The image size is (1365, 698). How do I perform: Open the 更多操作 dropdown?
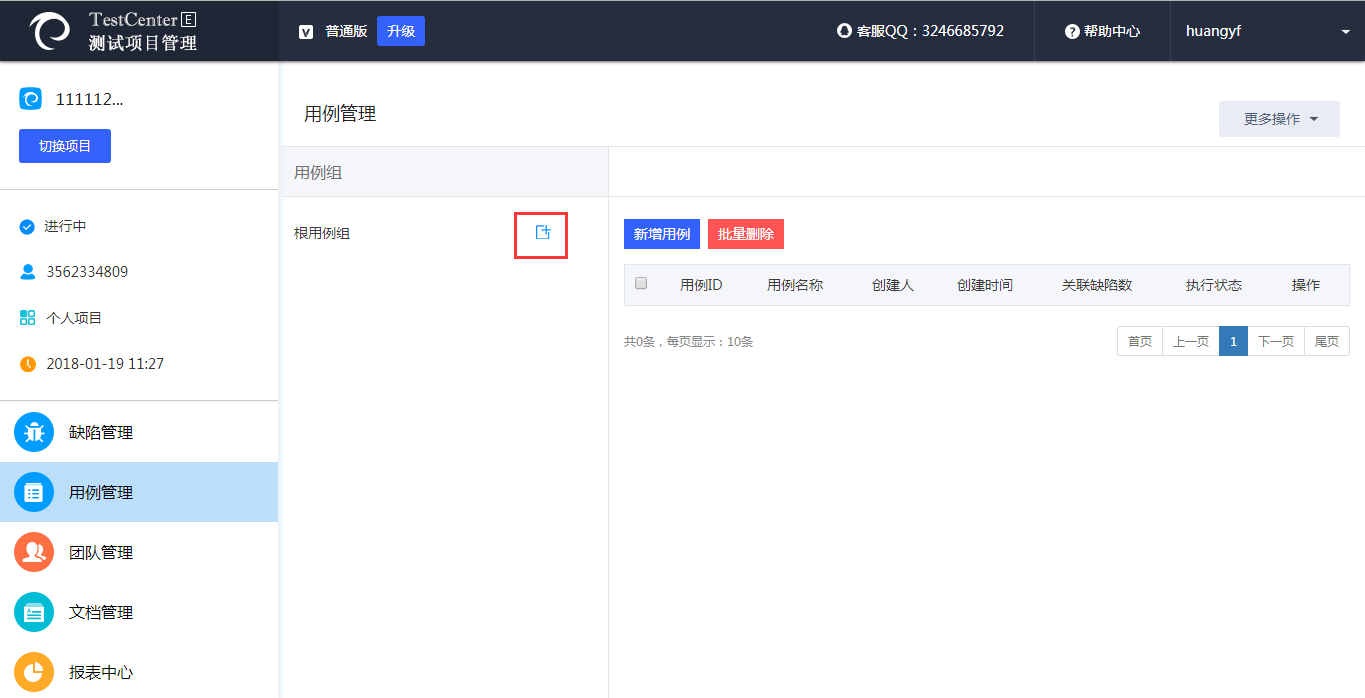tap(1279, 119)
